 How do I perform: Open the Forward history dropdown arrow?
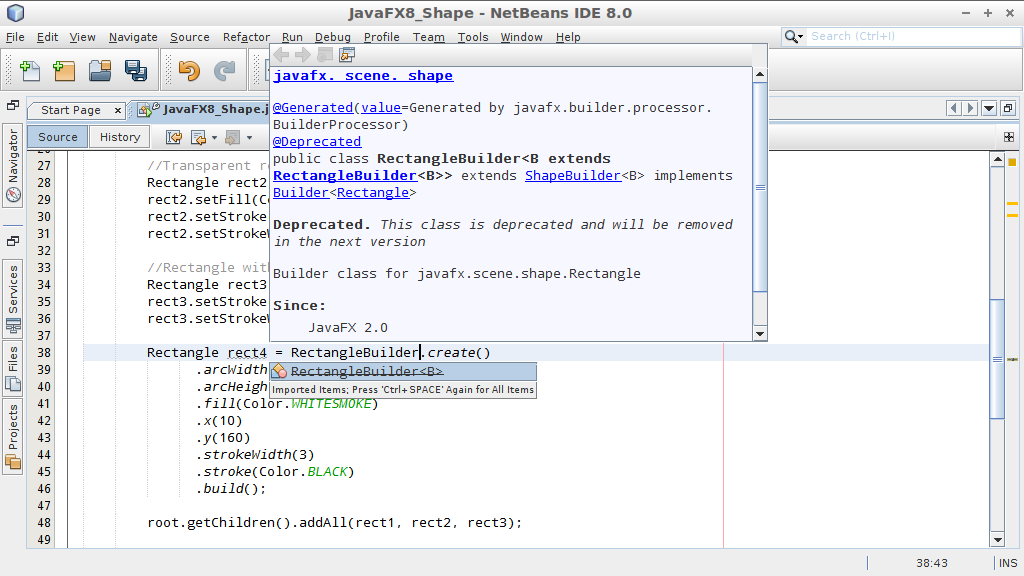click(249, 138)
